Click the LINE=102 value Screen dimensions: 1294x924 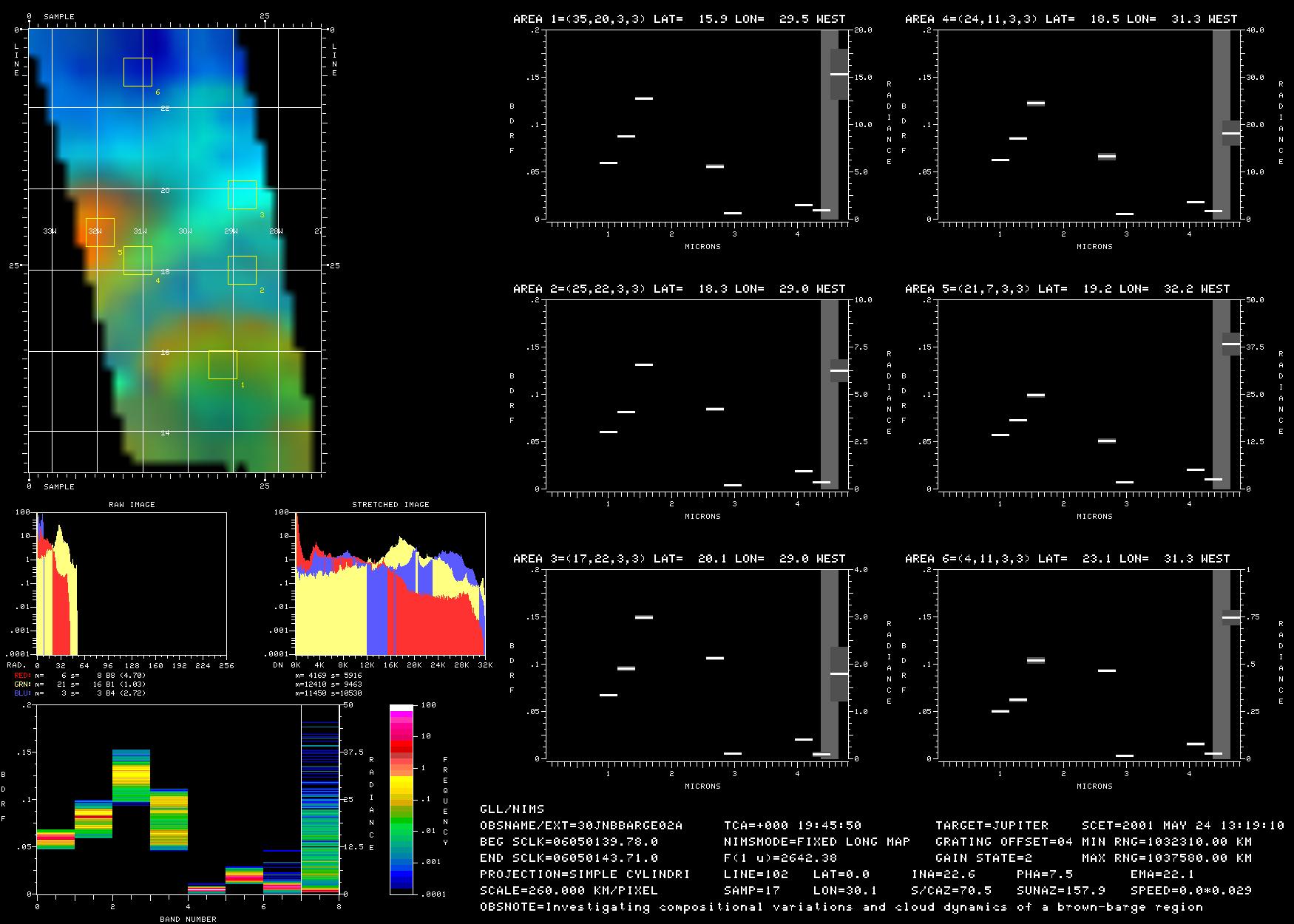pos(756,874)
